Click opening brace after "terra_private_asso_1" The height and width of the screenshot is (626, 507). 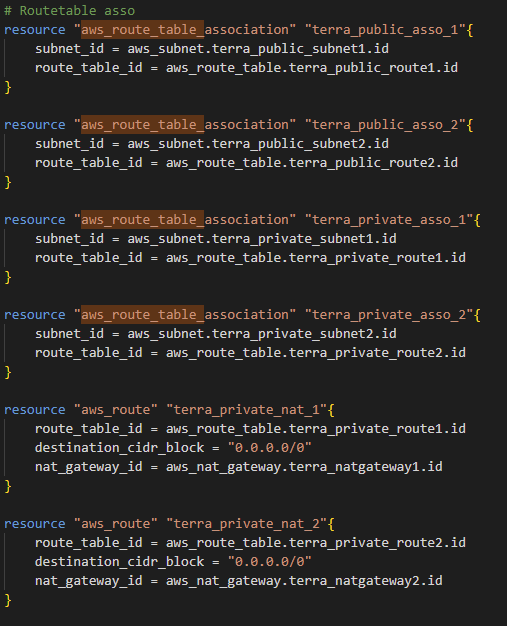click(x=477, y=220)
